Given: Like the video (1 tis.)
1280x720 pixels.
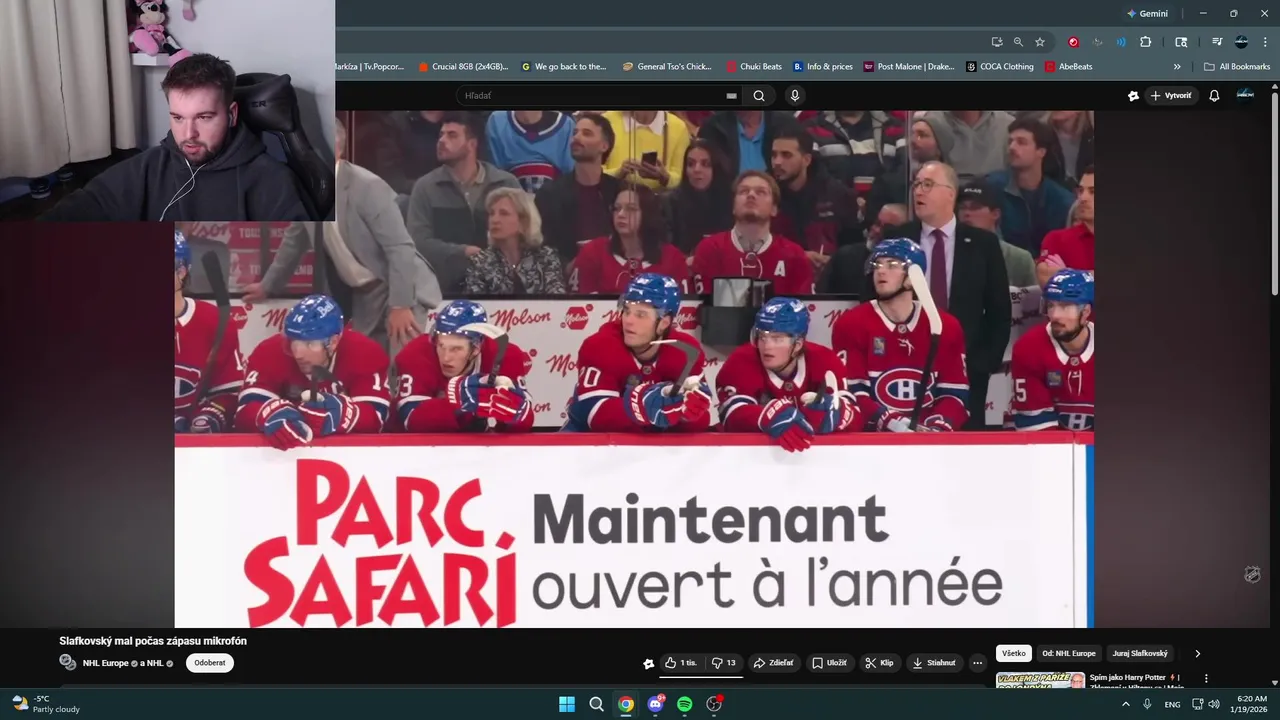Looking at the screenshot, I should (x=681, y=663).
